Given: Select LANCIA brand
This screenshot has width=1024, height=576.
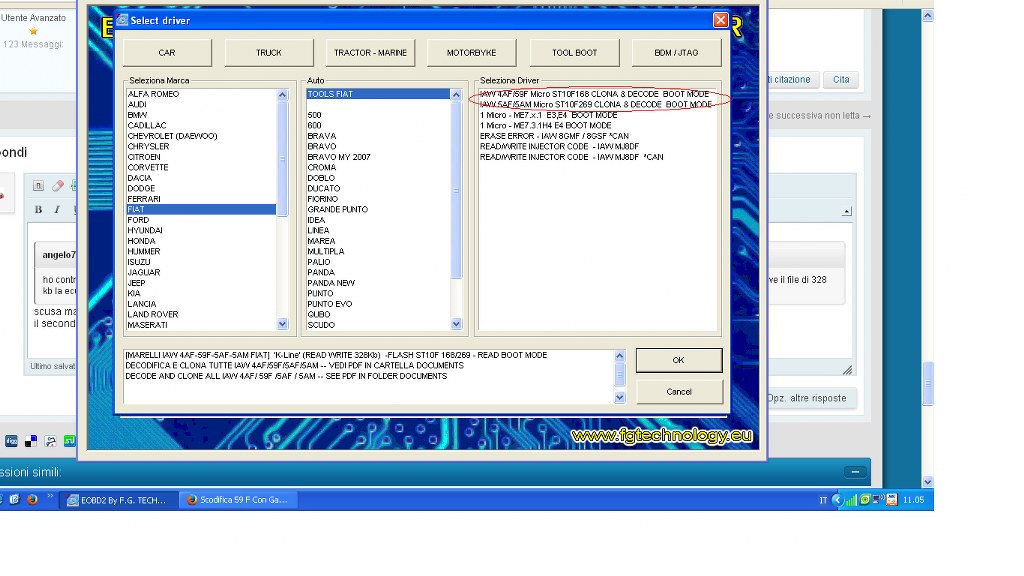Looking at the screenshot, I should point(142,304).
